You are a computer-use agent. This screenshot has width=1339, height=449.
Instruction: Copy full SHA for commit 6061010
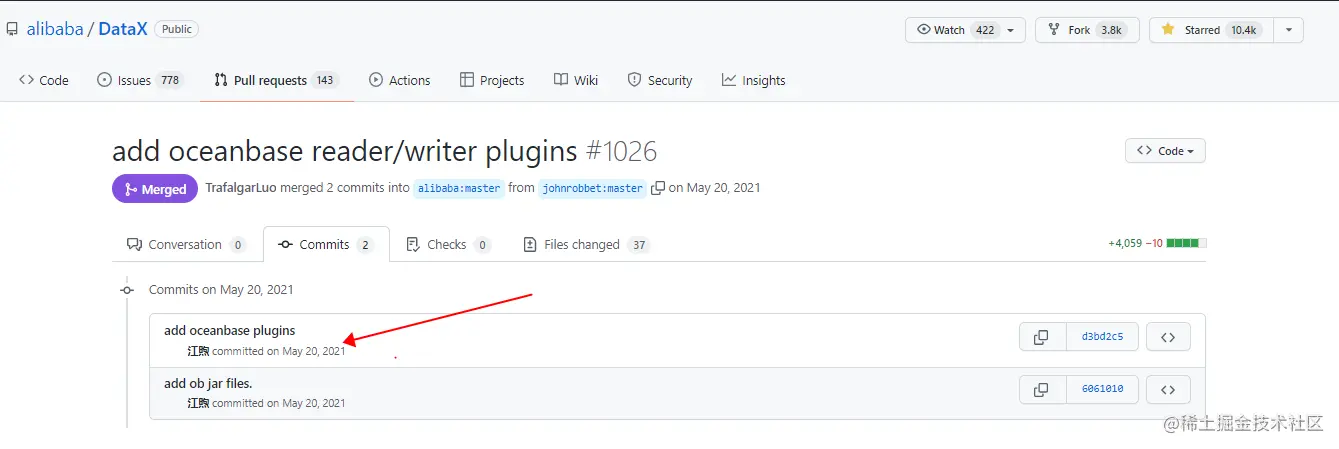point(1043,389)
